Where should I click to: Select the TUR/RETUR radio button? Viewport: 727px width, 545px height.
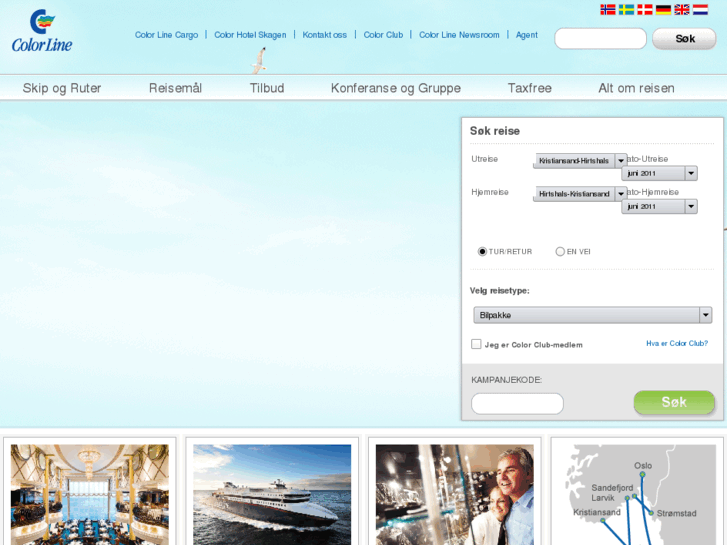click(482, 251)
